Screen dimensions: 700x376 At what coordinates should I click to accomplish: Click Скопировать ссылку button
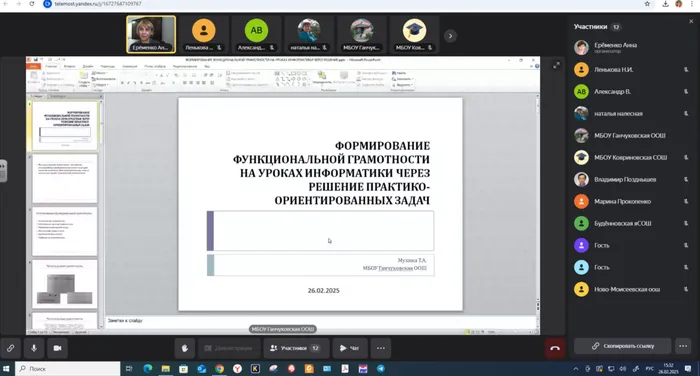(x=623, y=346)
